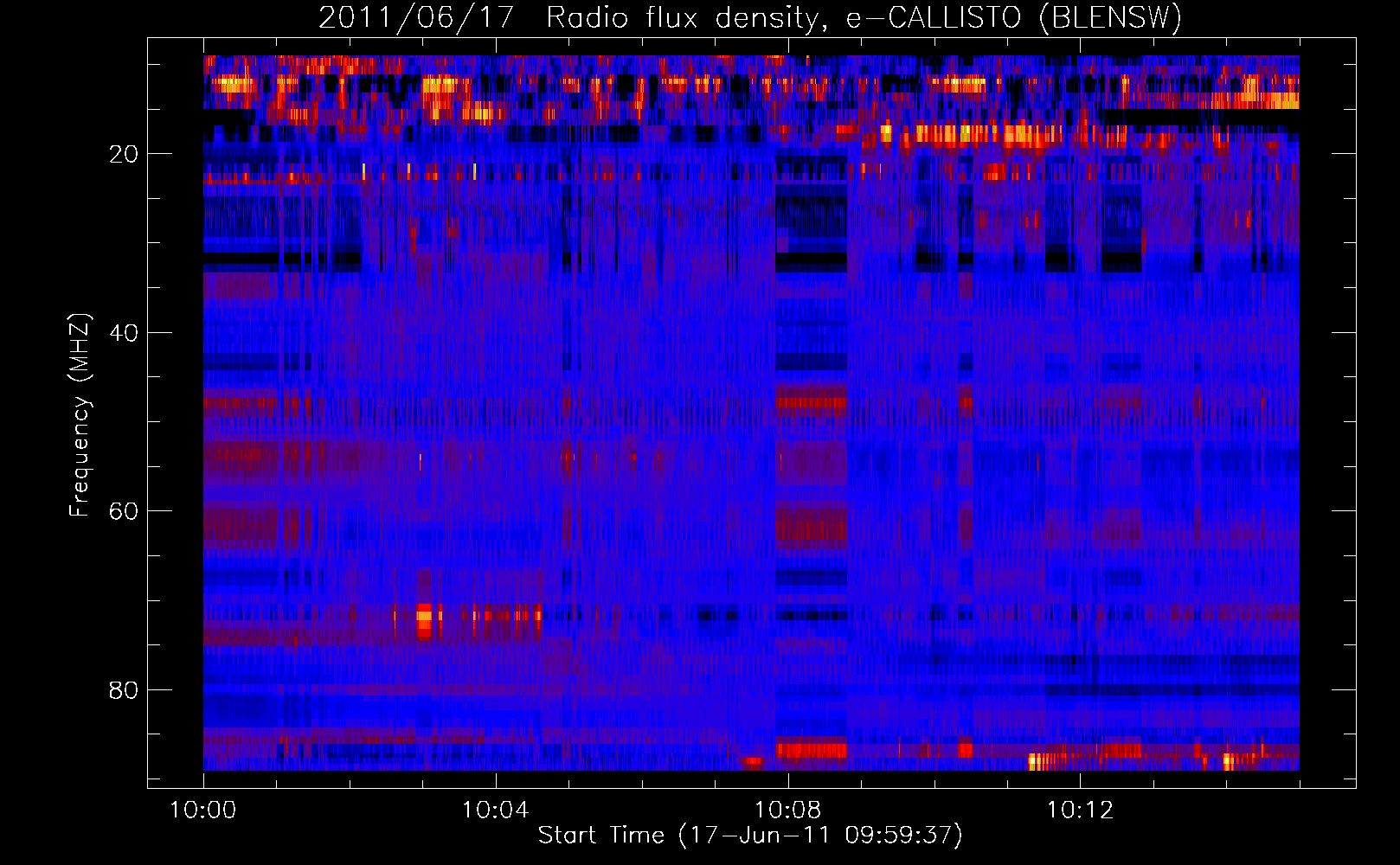
Task: Click the 40 MHz frequency tick label
Action: [x=125, y=333]
